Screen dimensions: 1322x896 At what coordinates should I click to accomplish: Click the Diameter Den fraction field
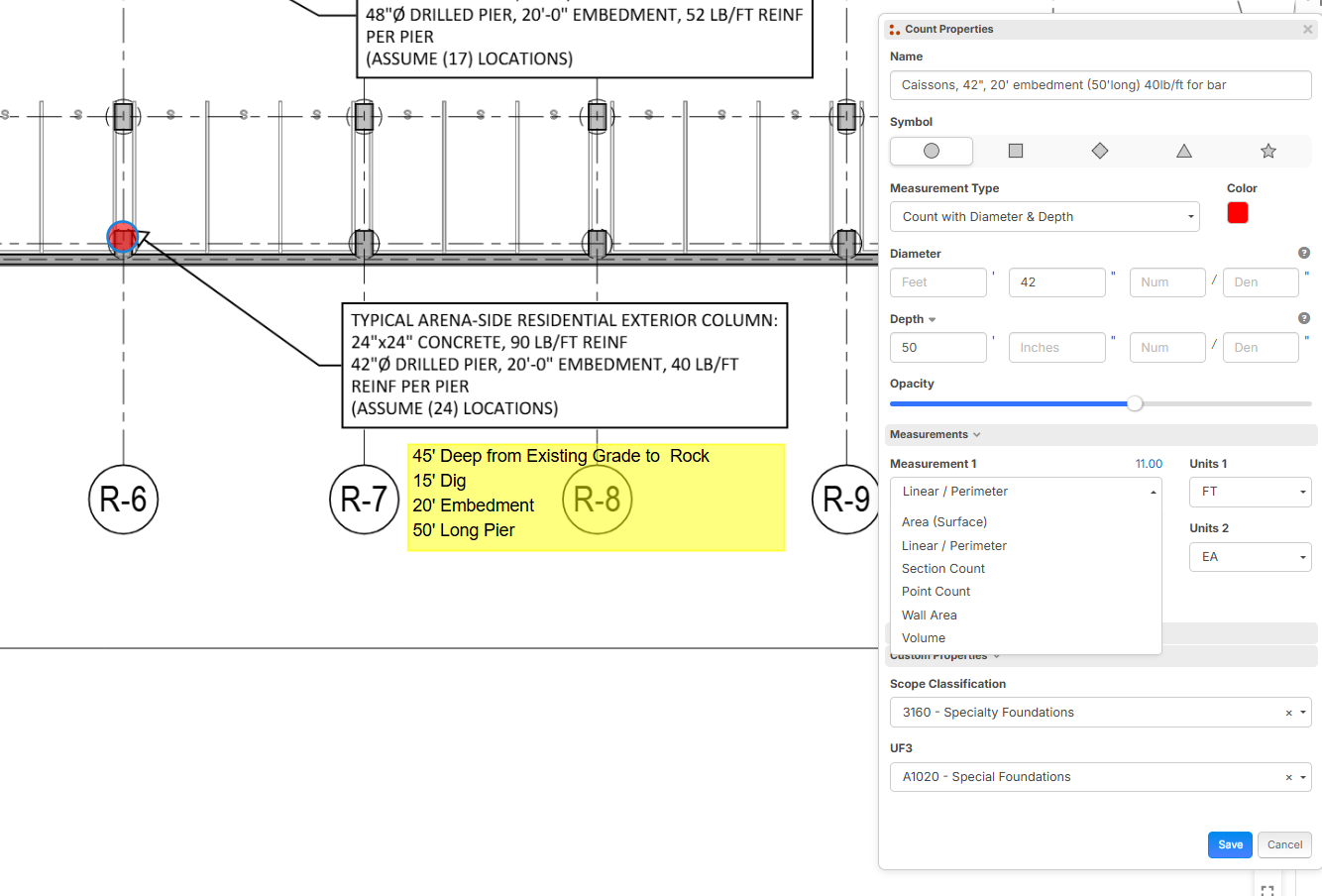(1261, 282)
